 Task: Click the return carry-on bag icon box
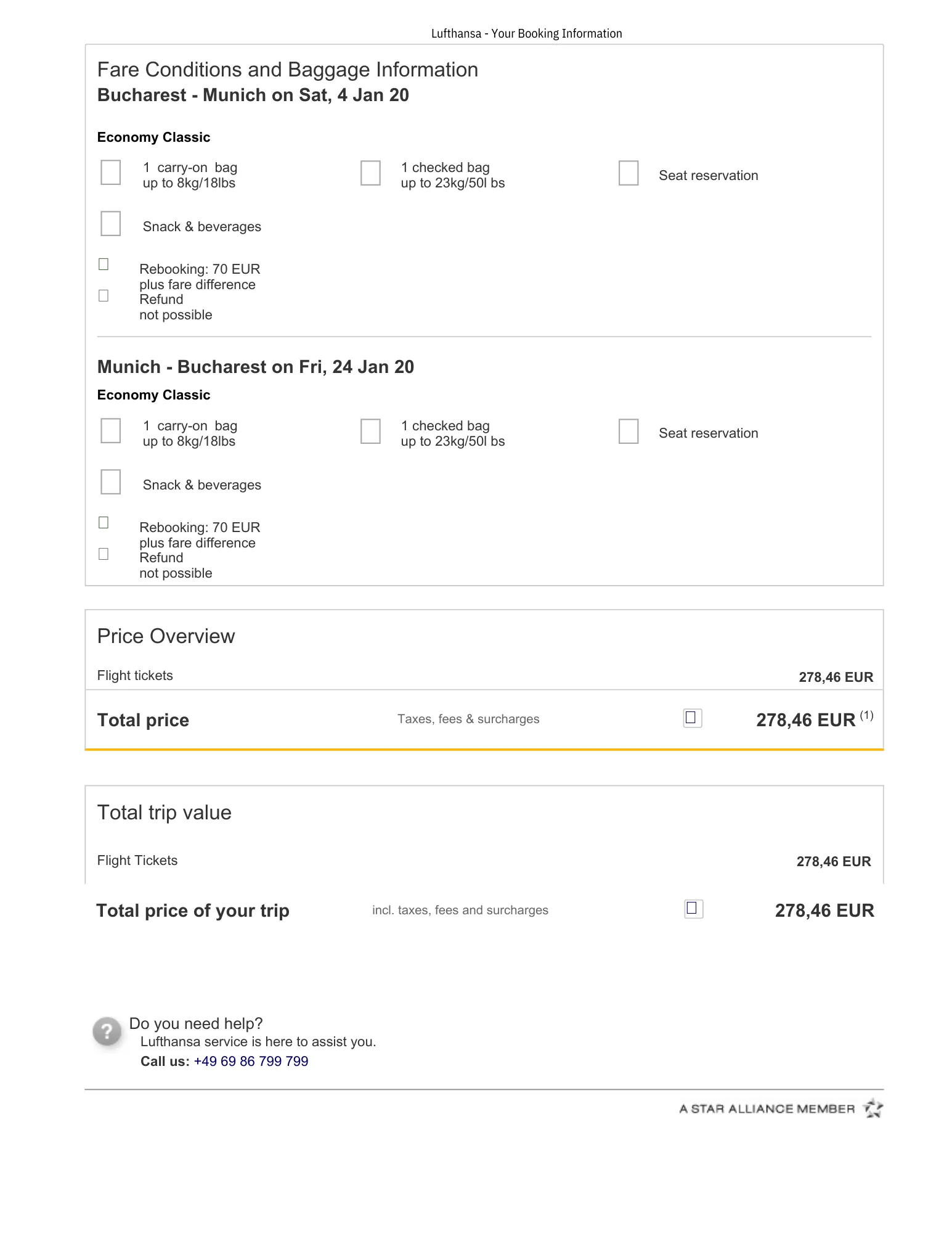pos(111,431)
